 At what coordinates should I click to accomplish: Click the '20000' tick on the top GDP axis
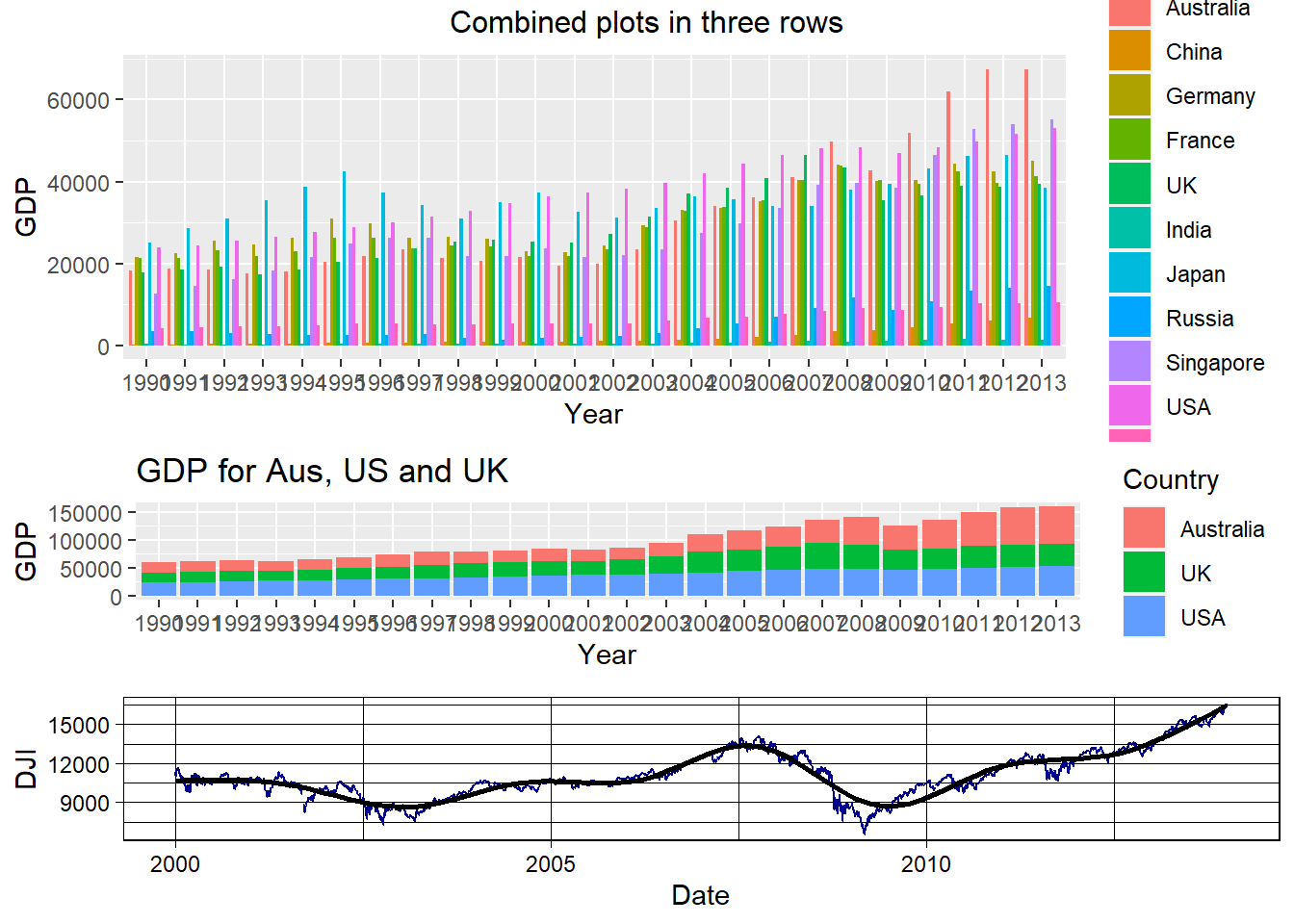pyautogui.click(x=78, y=265)
